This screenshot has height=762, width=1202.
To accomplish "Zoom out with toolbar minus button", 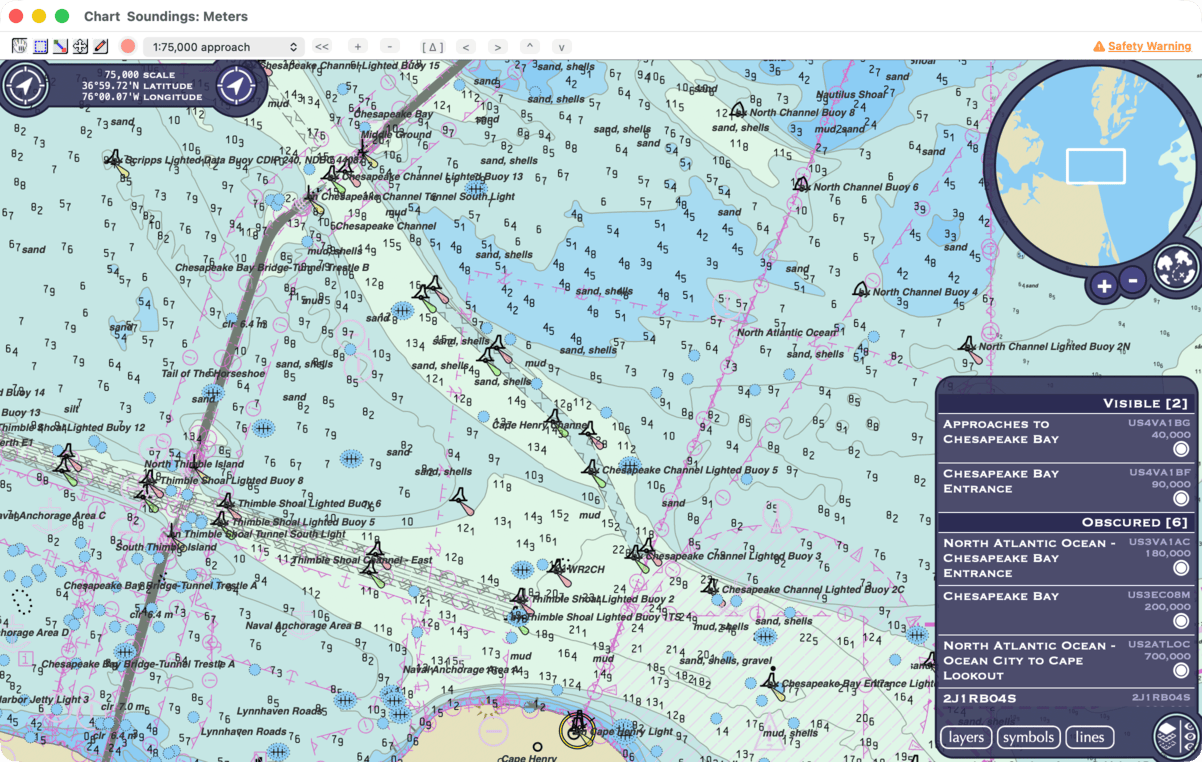I will tap(391, 46).
